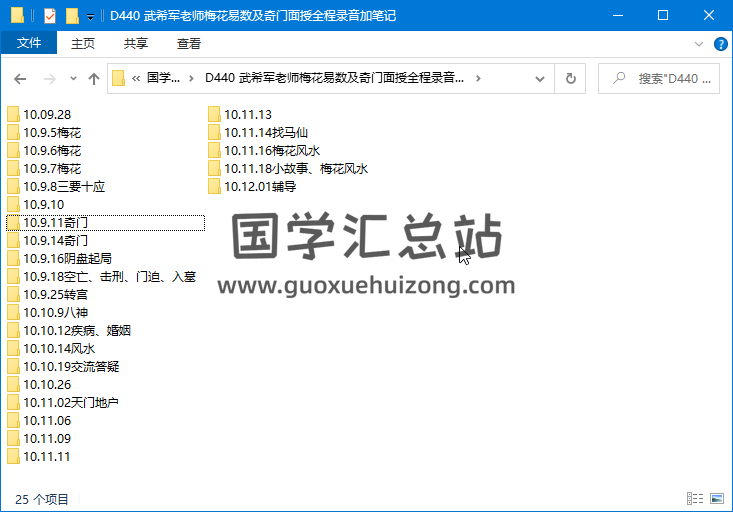Click the address bar folder icon
The width and height of the screenshot is (733, 512).
click(x=119, y=79)
